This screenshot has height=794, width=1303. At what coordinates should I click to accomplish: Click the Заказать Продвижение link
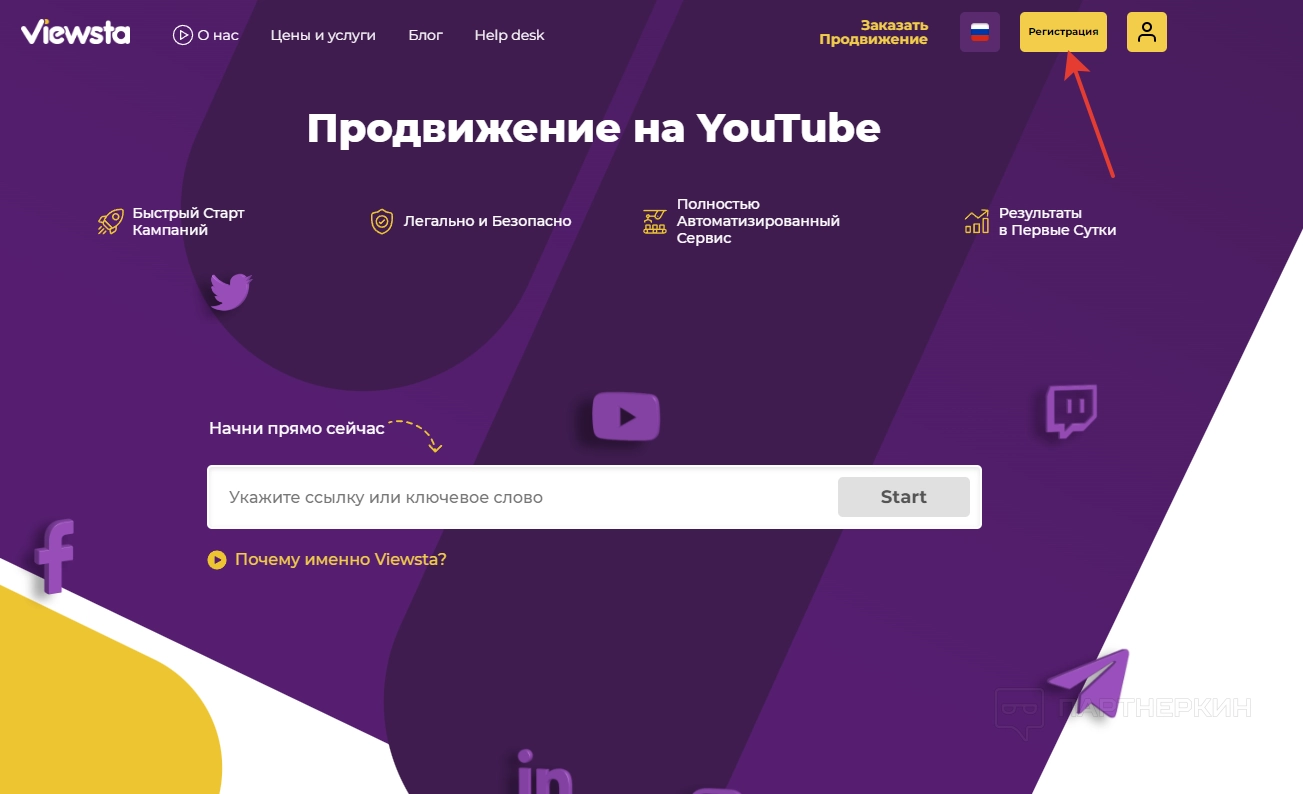(x=873, y=32)
